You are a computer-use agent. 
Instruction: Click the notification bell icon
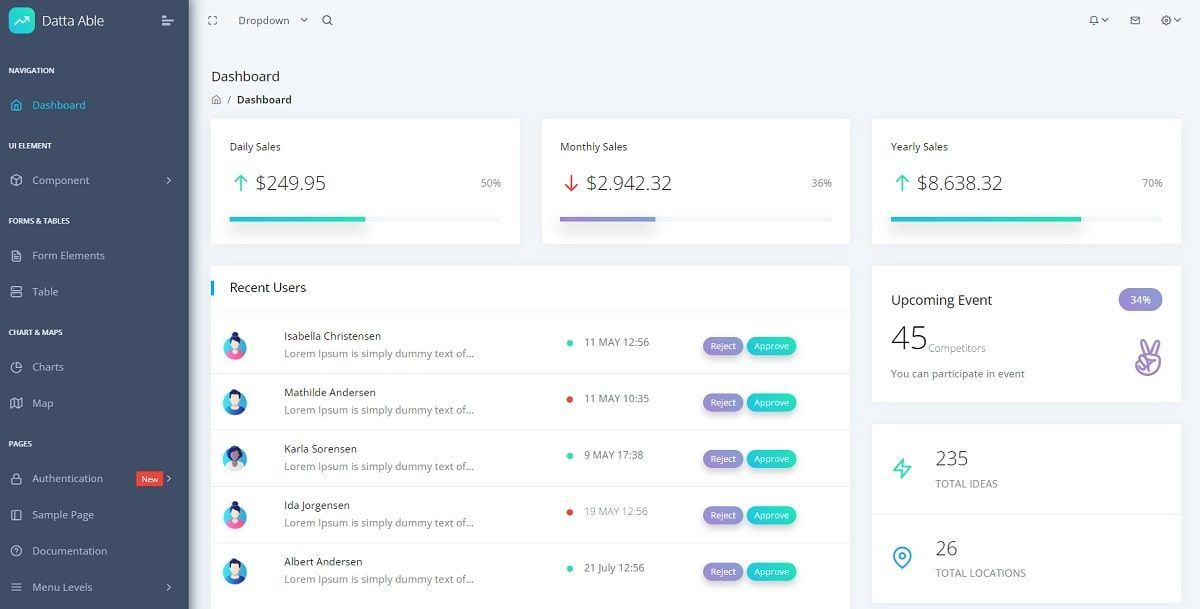pos(1094,20)
